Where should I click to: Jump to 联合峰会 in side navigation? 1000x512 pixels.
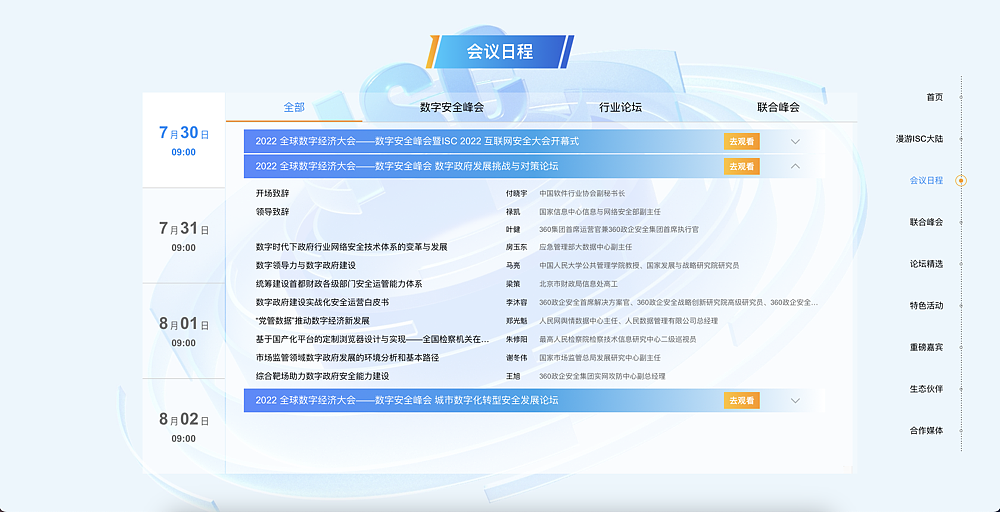click(x=926, y=223)
